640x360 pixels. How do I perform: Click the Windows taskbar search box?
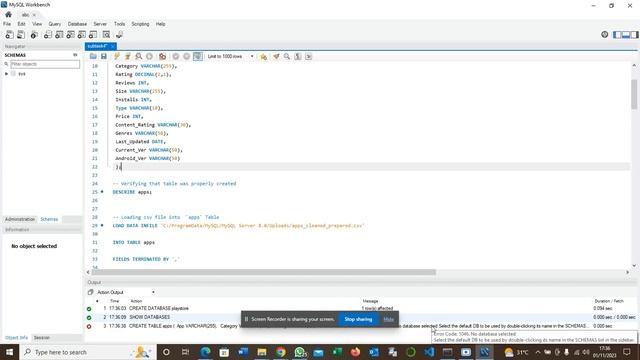tap(87, 352)
